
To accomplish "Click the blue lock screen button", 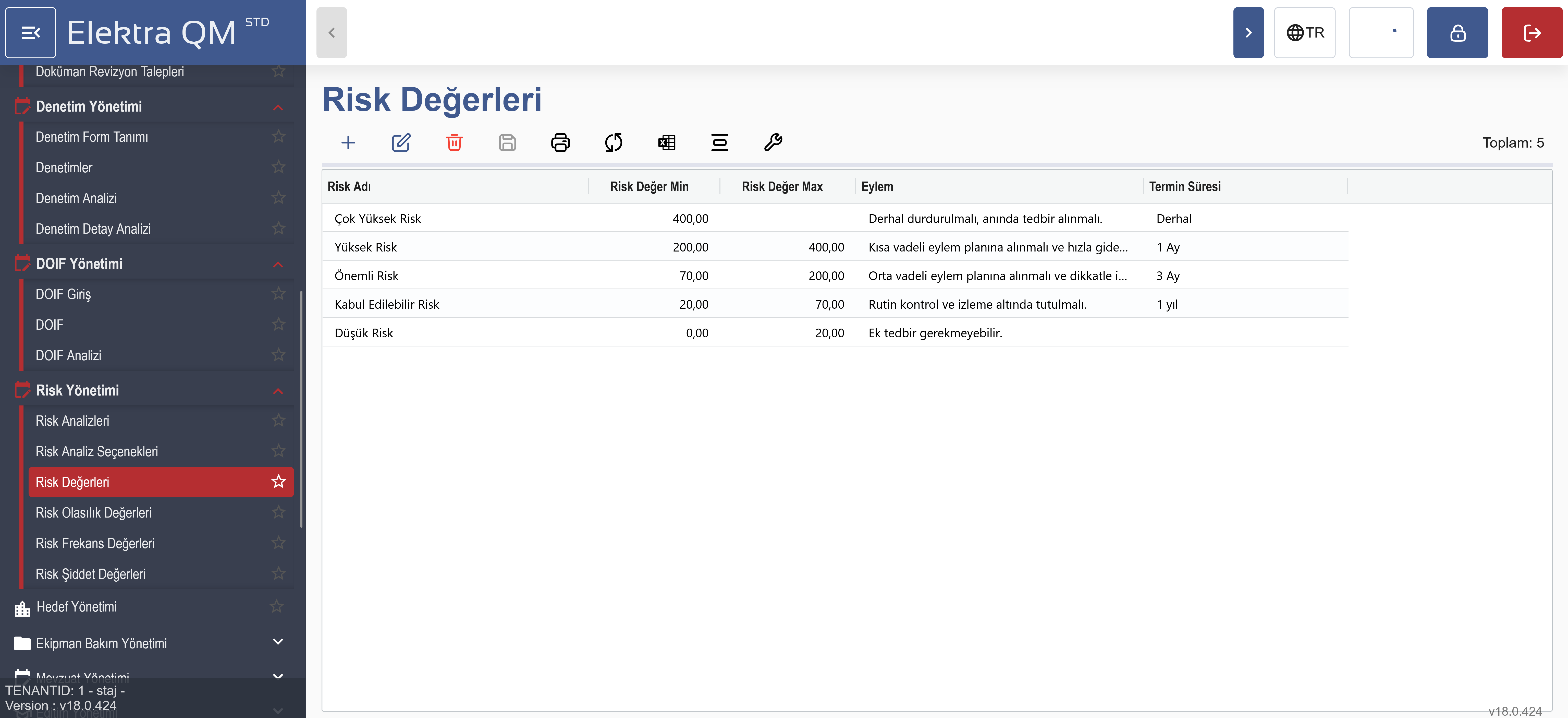I will click(1457, 33).
